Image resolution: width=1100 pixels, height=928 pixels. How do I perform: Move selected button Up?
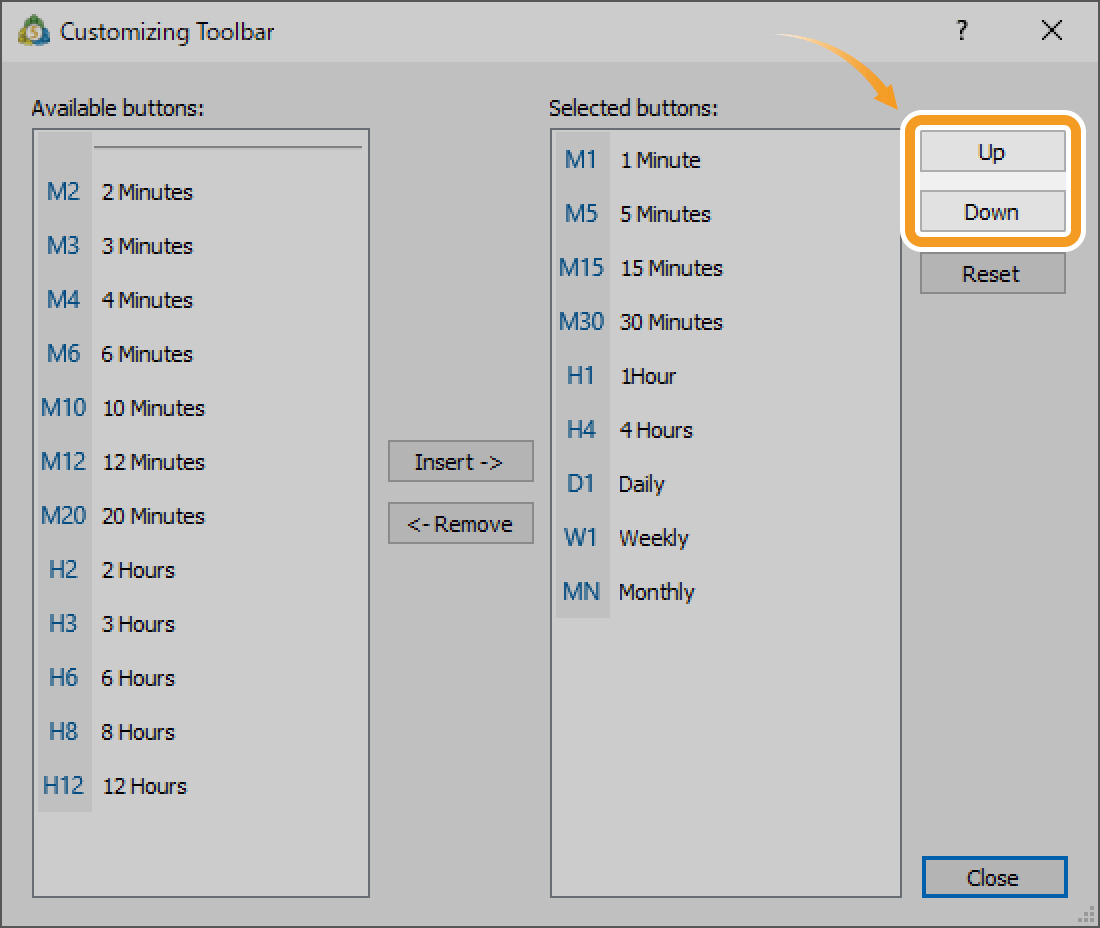pyautogui.click(x=993, y=152)
